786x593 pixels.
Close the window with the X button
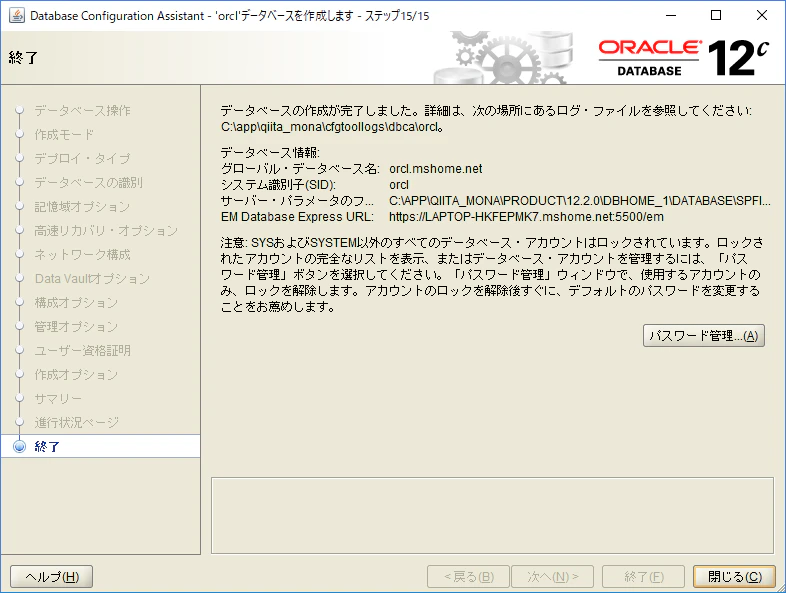(762, 16)
